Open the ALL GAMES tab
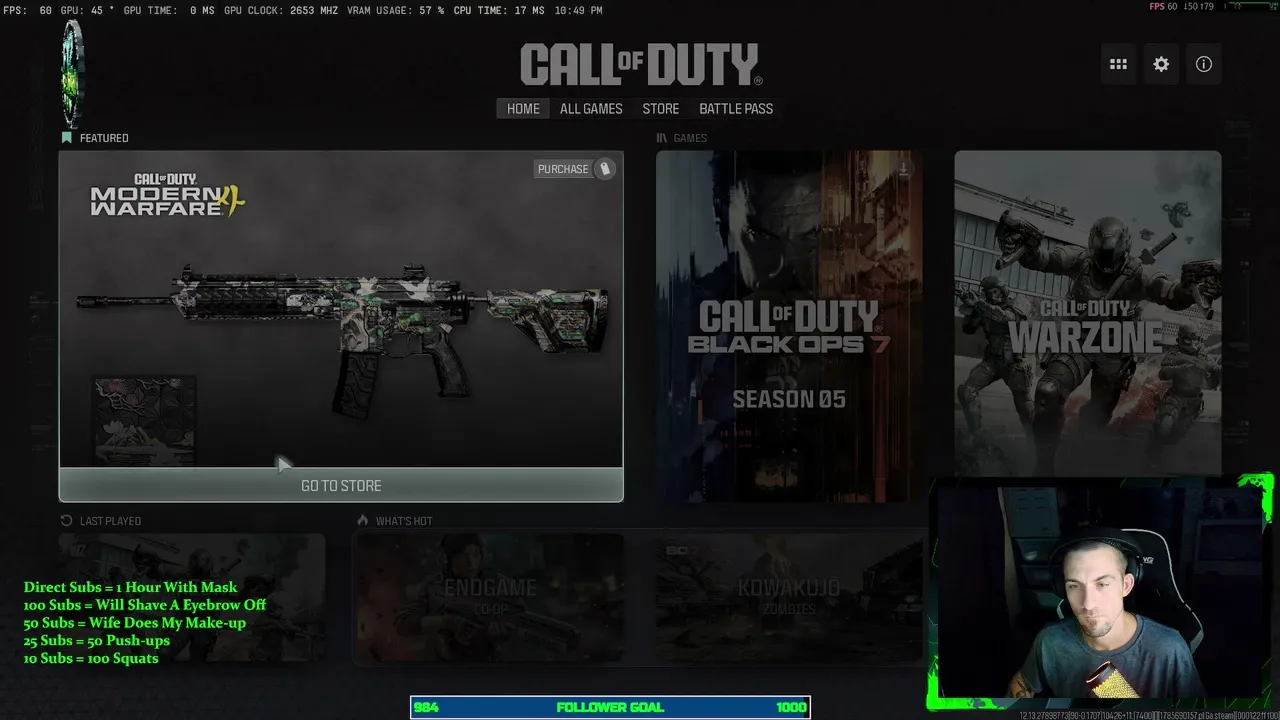The height and width of the screenshot is (720, 1280). pos(591,109)
